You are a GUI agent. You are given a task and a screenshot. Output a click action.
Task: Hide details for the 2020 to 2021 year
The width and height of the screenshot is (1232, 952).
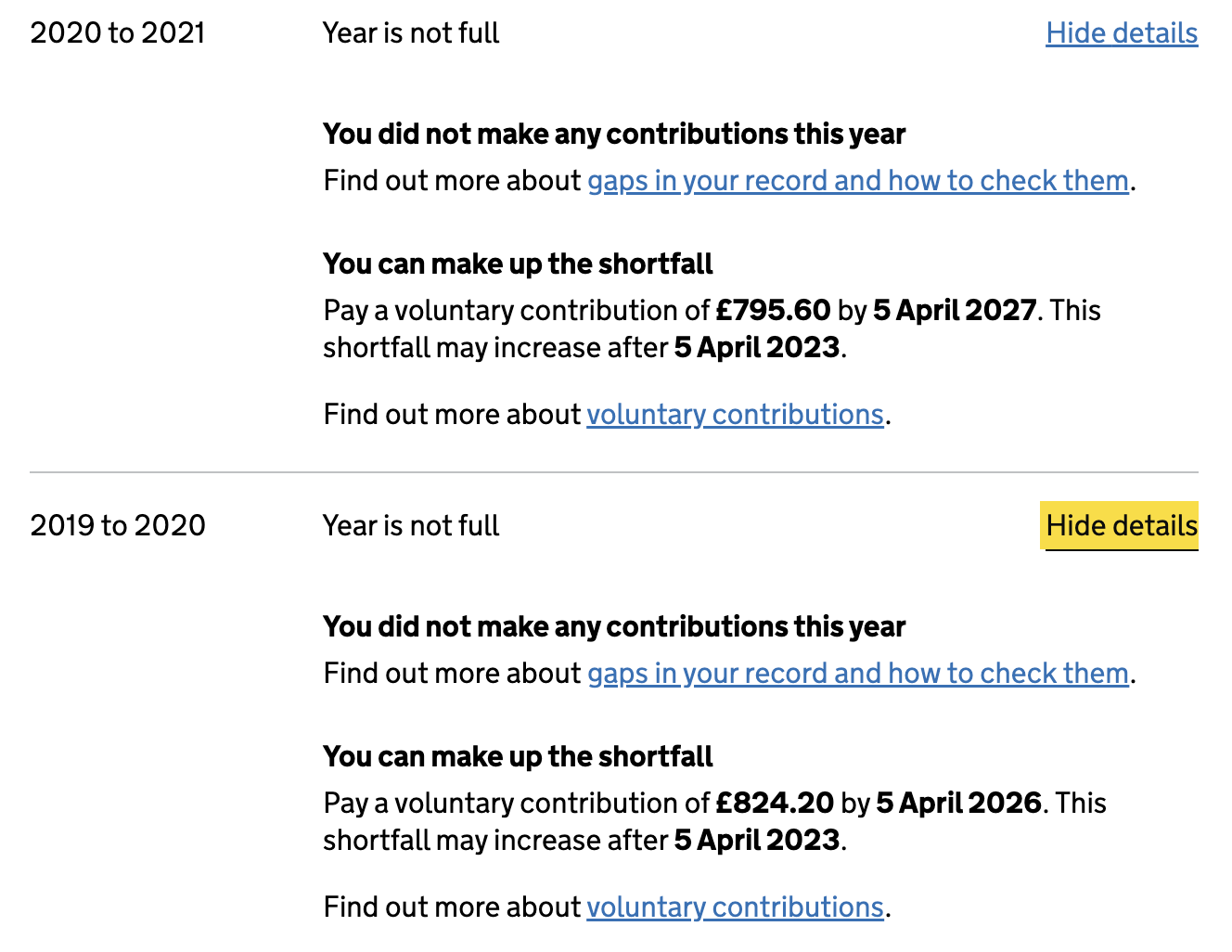[x=1121, y=33]
